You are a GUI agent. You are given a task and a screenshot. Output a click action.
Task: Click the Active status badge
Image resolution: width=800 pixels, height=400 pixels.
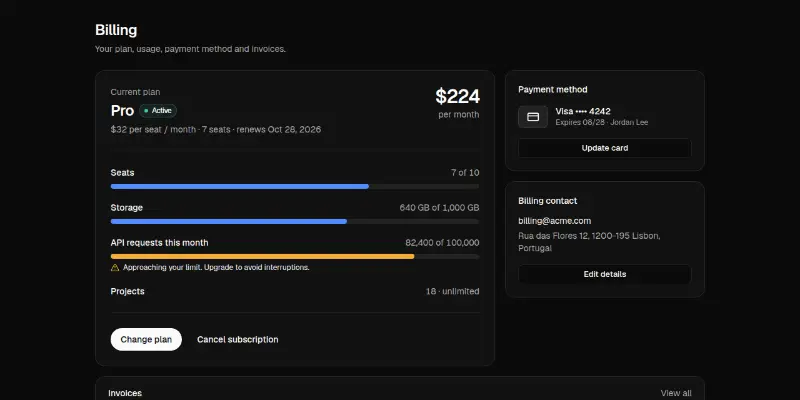click(x=158, y=111)
